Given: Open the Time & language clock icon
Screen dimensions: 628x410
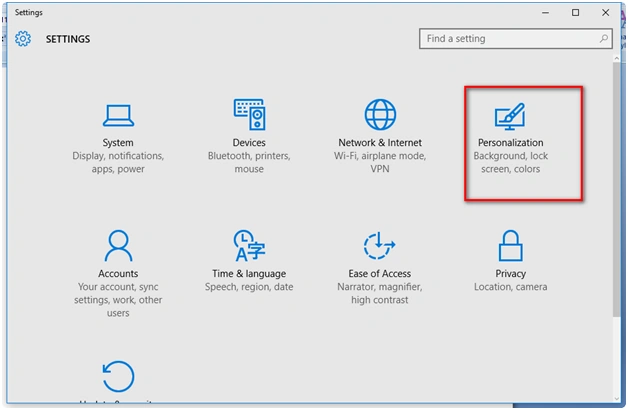Looking at the screenshot, I should click(x=249, y=245).
